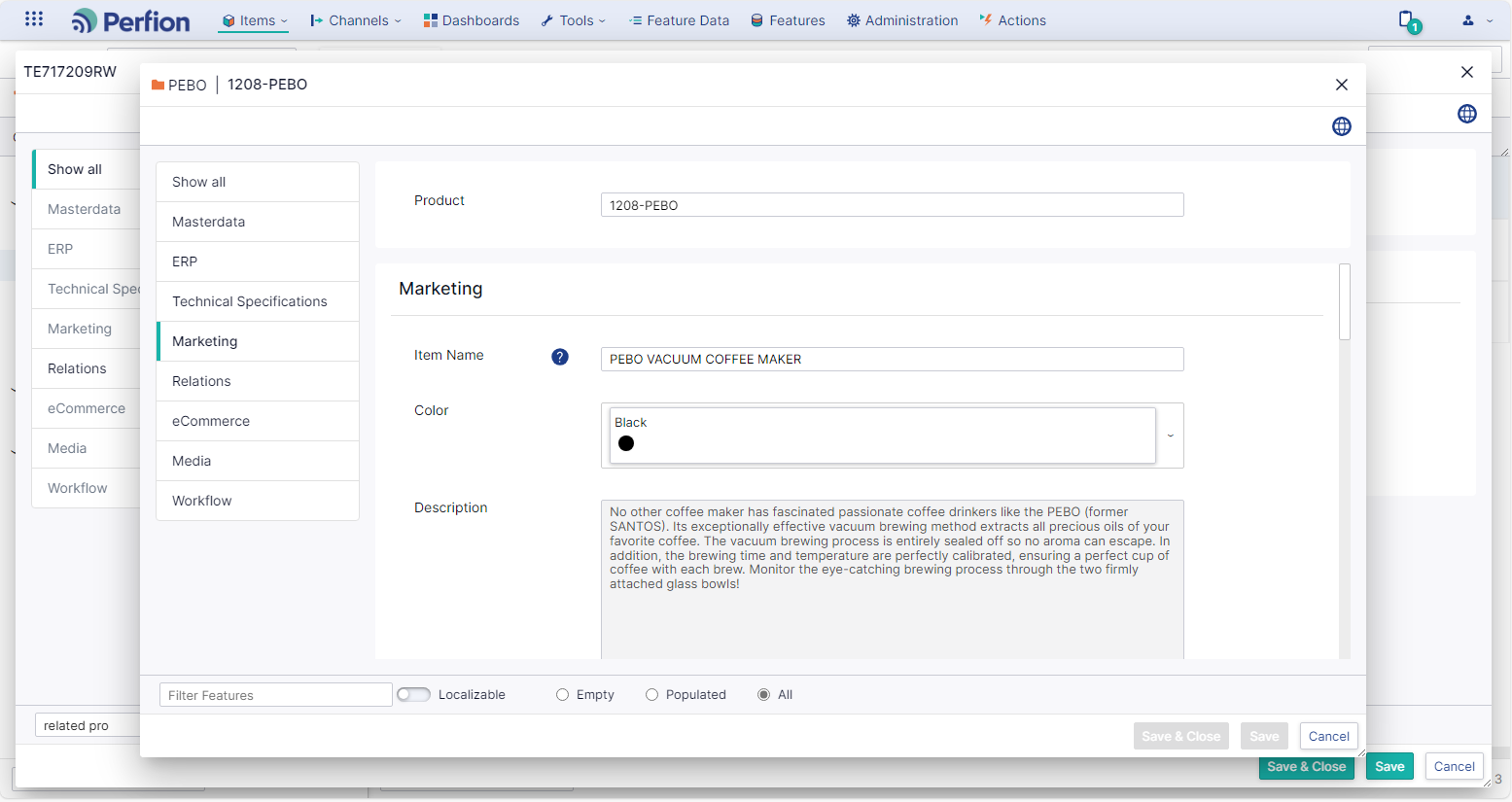Open the Tools menu dropdown
This screenshot has height=802, width=1512.
574,20
